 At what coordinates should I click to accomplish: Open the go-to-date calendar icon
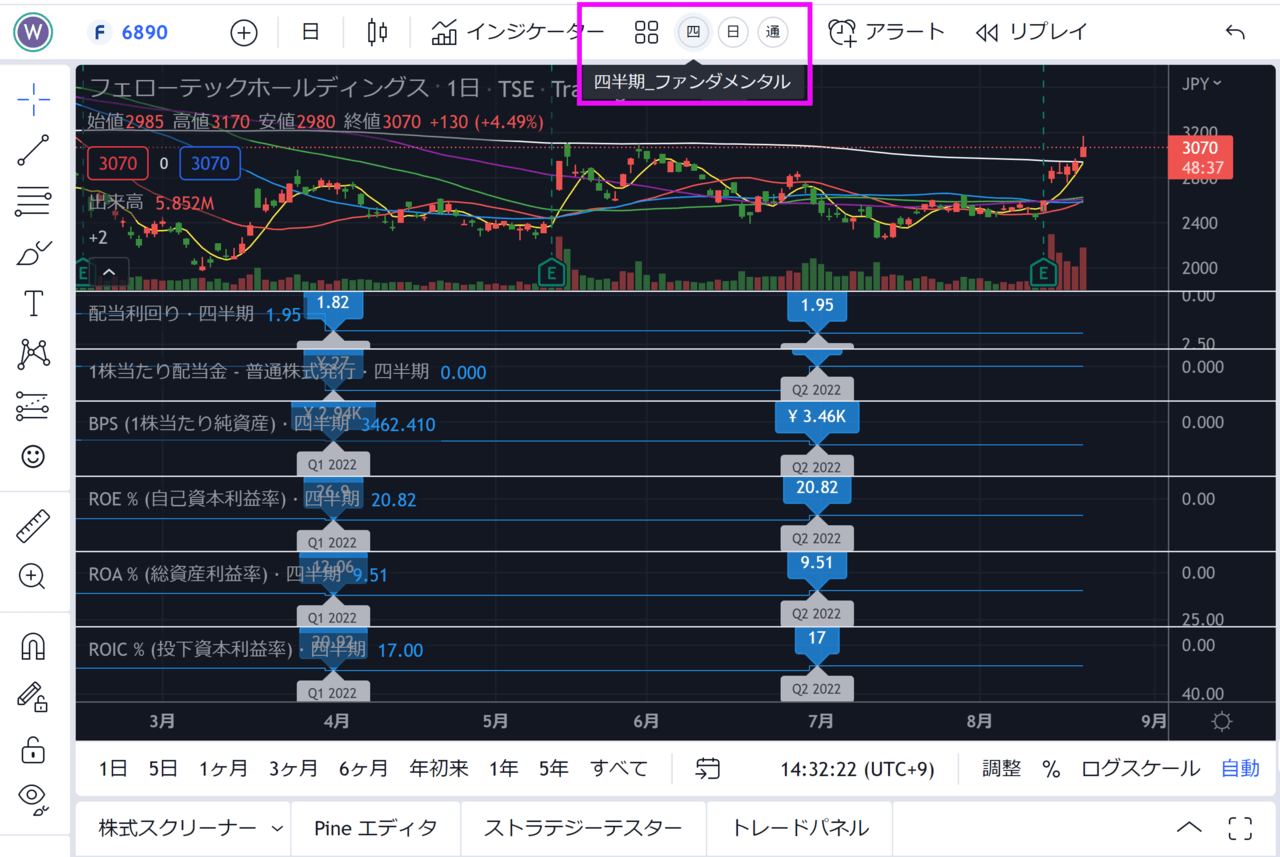pyautogui.click(x=708, y=769)
